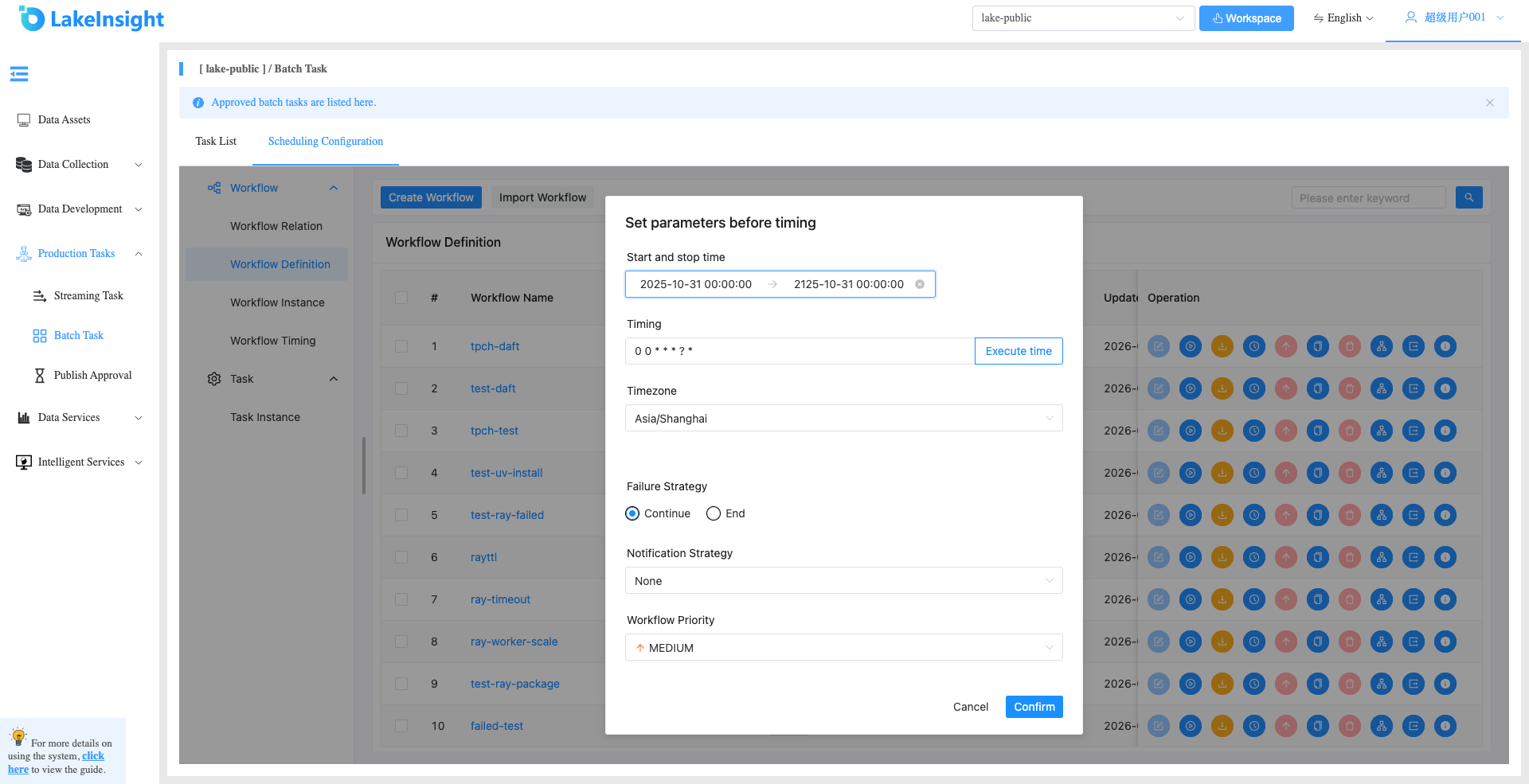Image resolution: width=1529 pixels, height=784 pixels.
Task: Open the Timezone Asia/Shanghai dropdown
Action: point(843,418)
